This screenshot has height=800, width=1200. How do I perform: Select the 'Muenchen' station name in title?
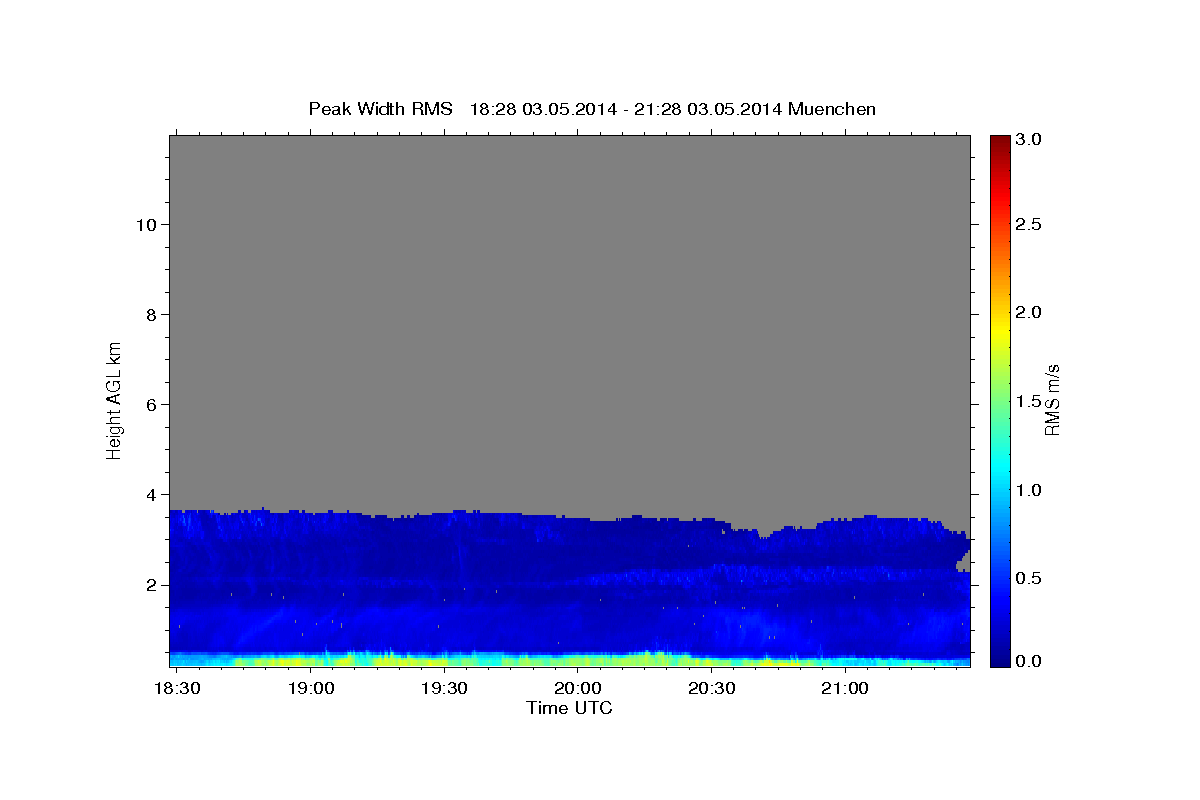pos(832,109)
